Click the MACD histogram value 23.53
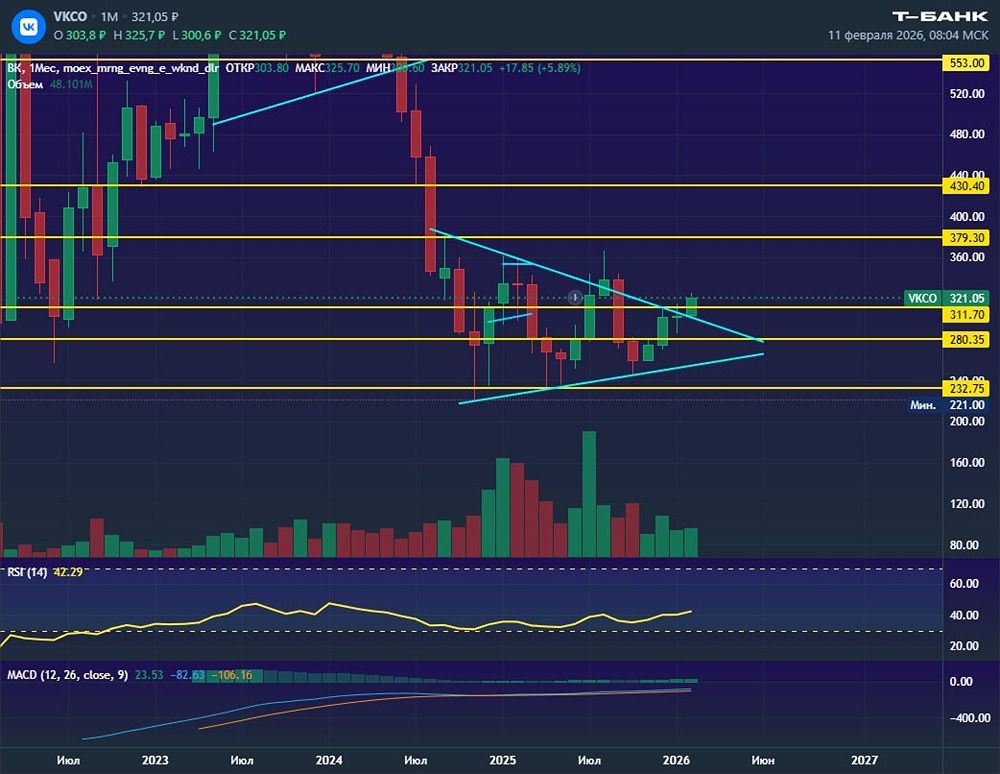The height and width of the screenshot is (774, 1000). (x=149, y=675)
